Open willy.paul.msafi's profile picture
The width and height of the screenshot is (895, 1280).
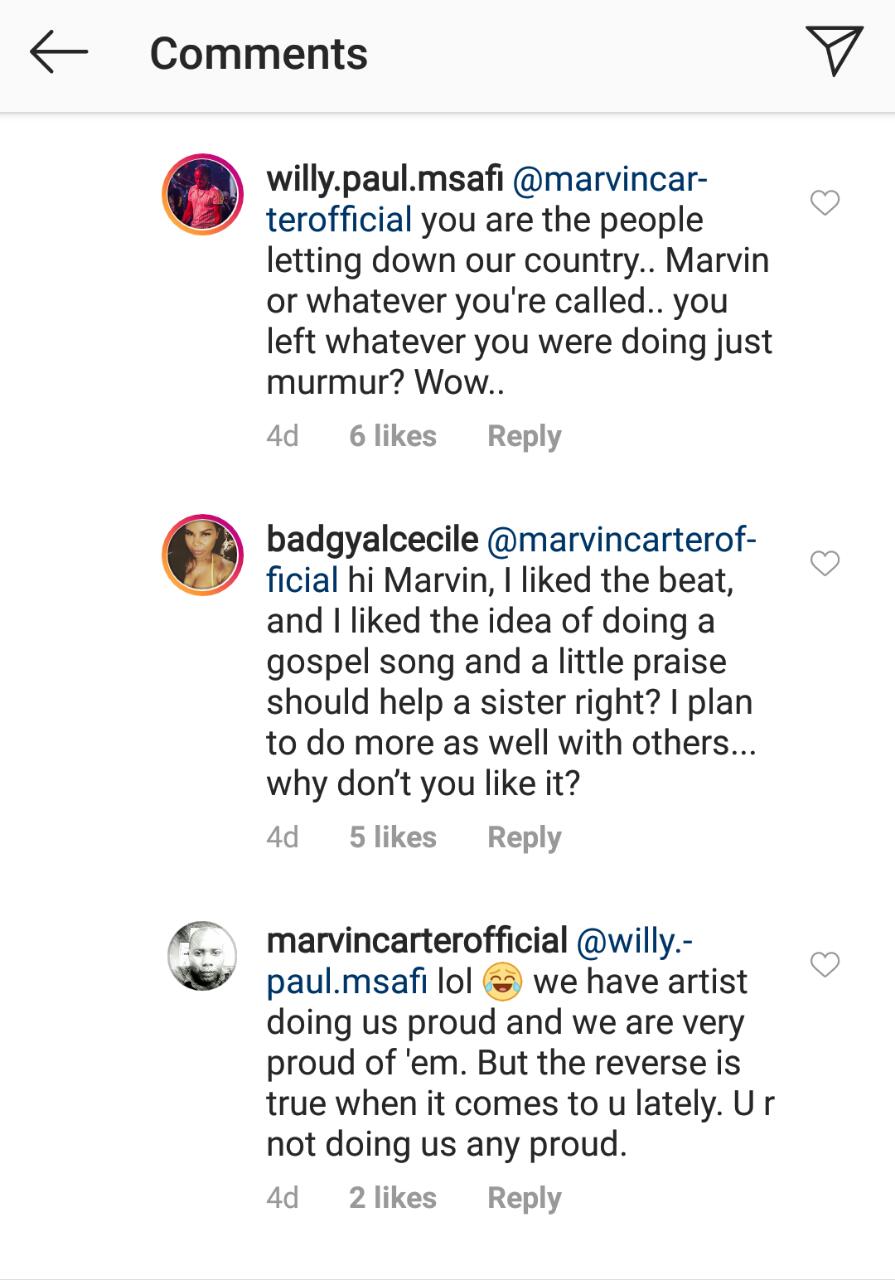pos(203,195)
